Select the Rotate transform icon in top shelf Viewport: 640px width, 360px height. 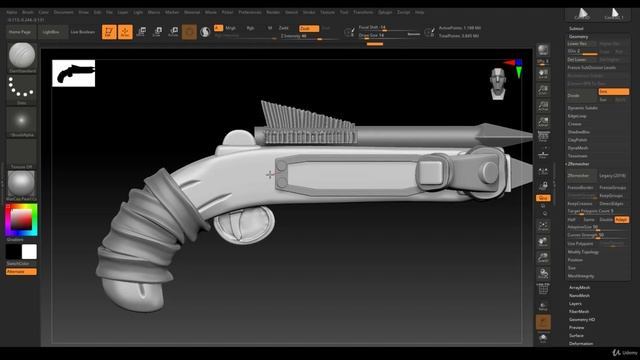(x=173, y=32)
